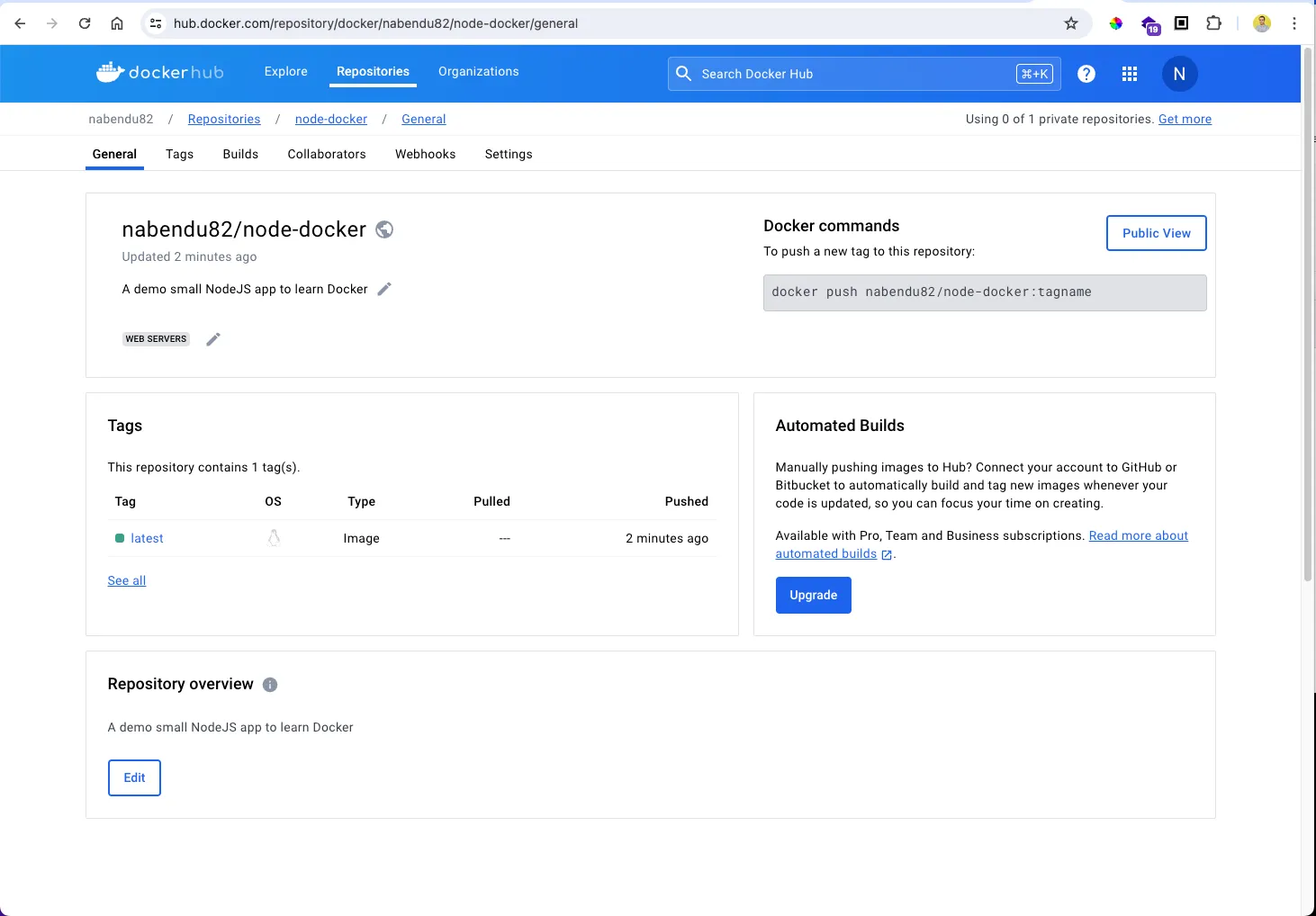Click the browser home icon
The height and width of the screenshot is (916, 1316).
[117, 23]
